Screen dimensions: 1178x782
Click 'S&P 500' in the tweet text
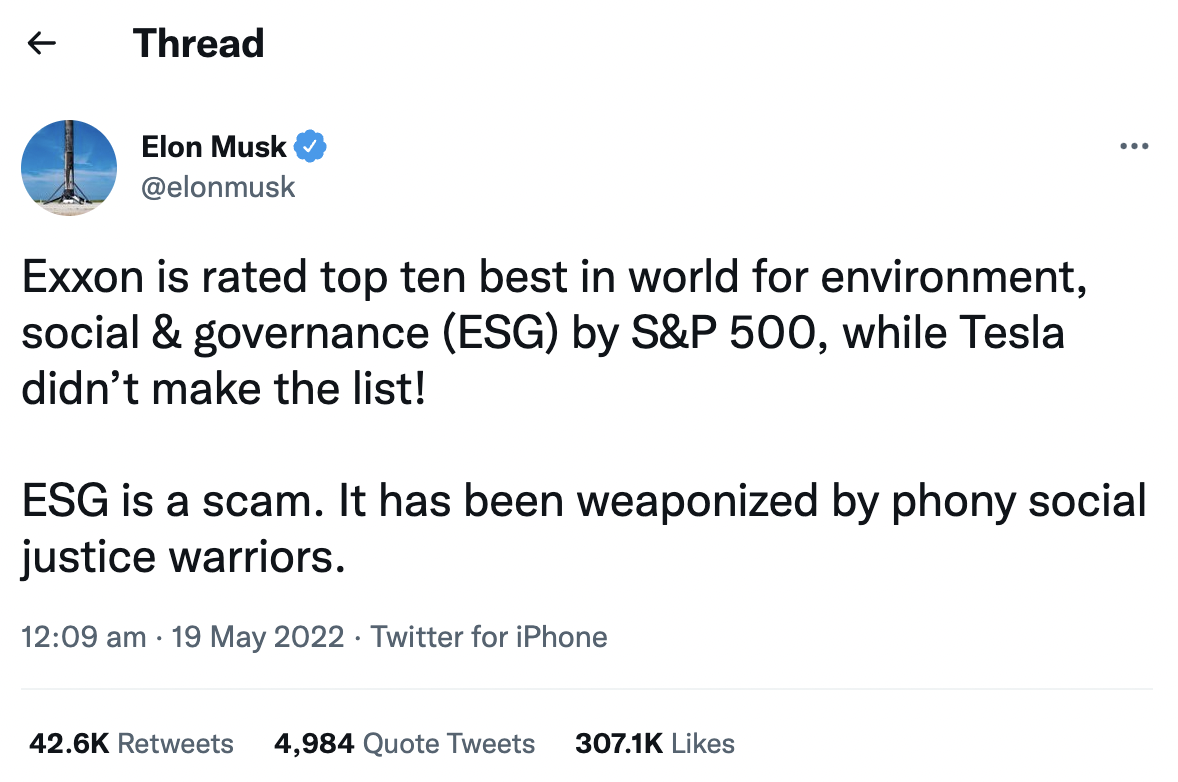point(723,332)
